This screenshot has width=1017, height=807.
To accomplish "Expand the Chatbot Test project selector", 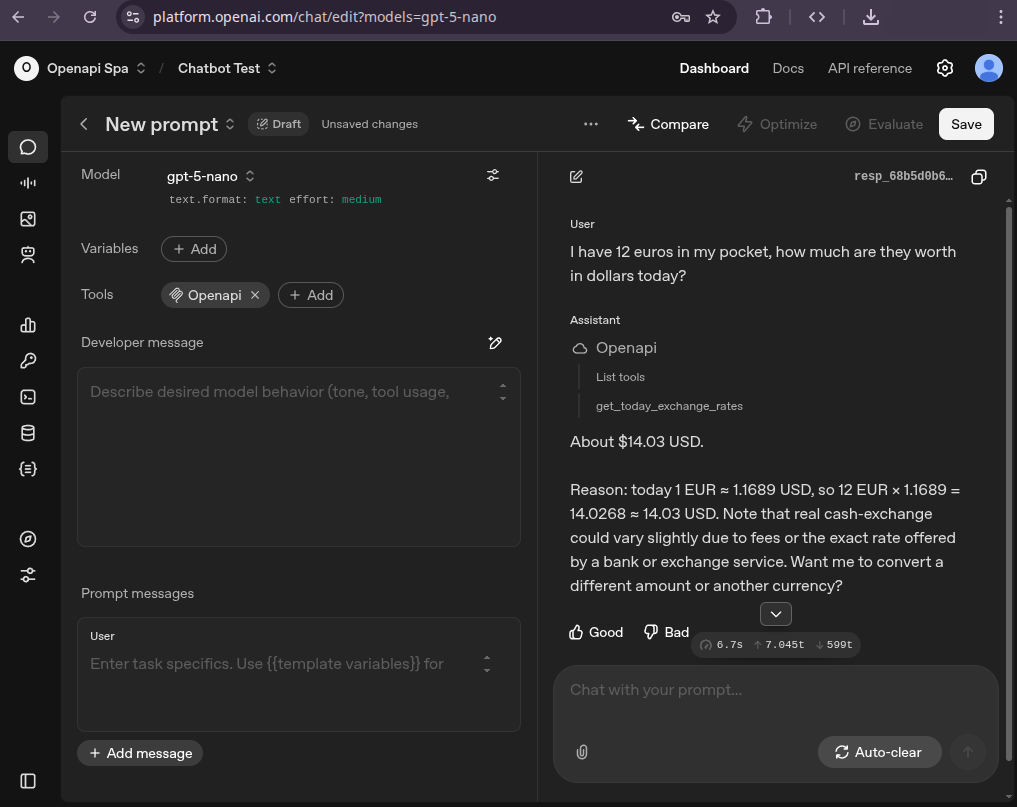I will (227, 68).
